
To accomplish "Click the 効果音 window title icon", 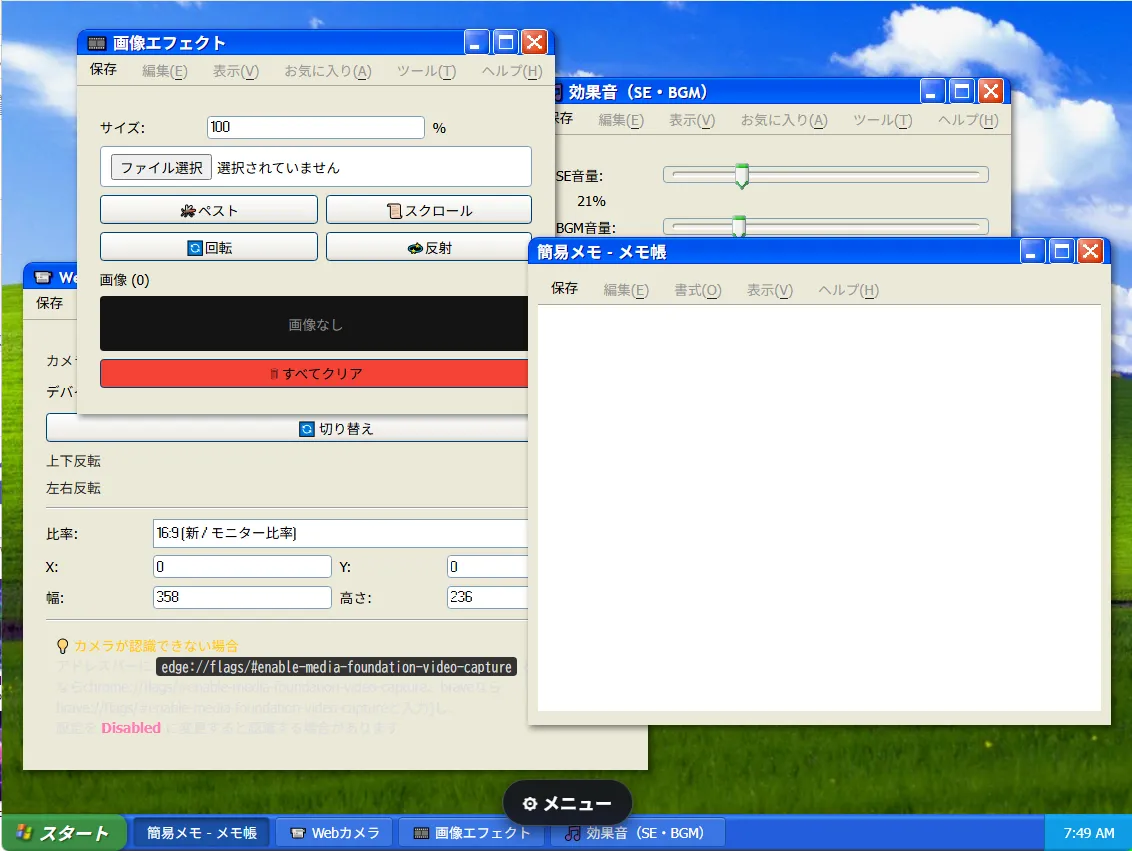I will (558, 92).
